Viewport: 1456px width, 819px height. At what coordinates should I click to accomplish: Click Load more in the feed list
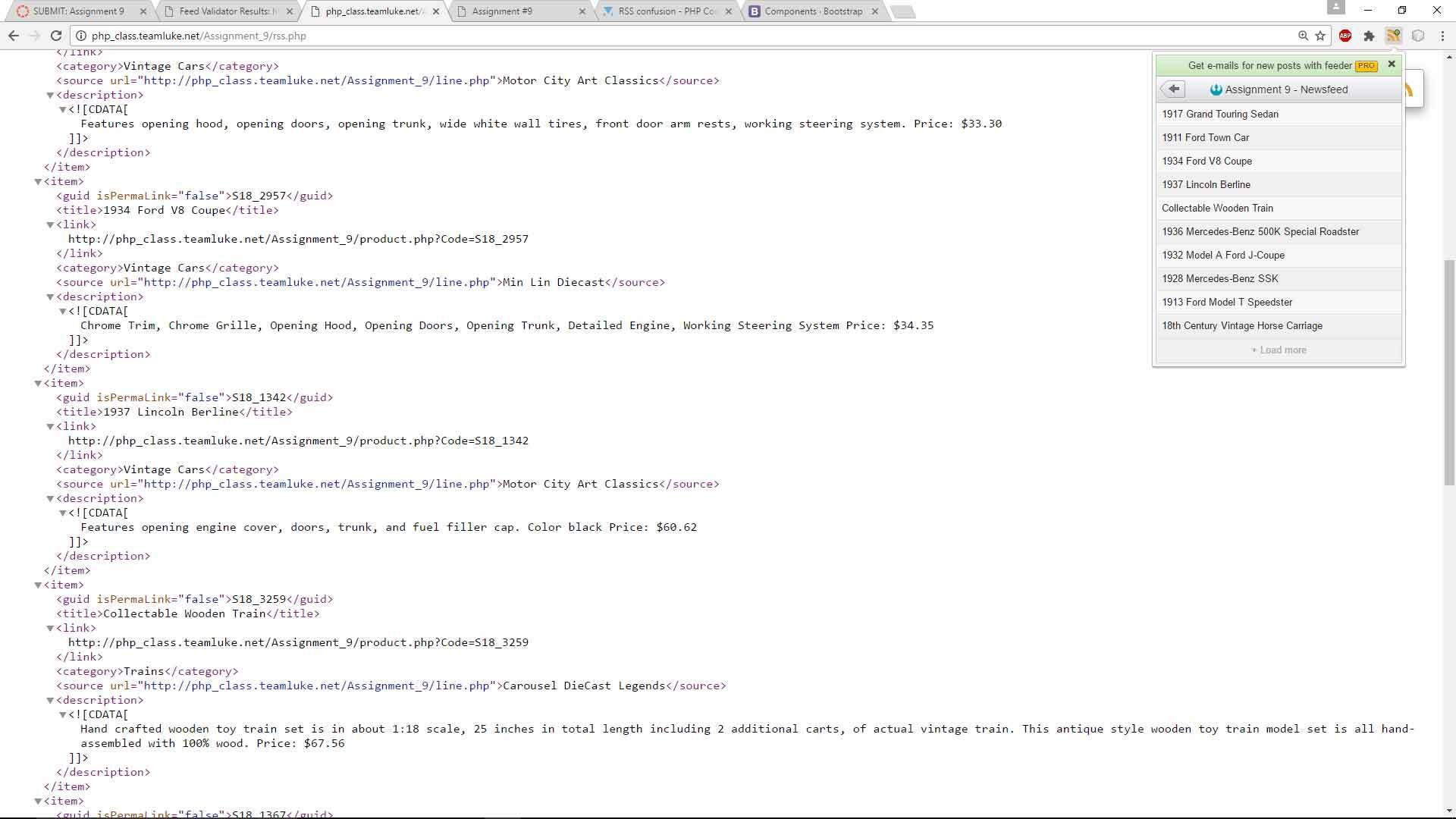tap(1279, 350)
